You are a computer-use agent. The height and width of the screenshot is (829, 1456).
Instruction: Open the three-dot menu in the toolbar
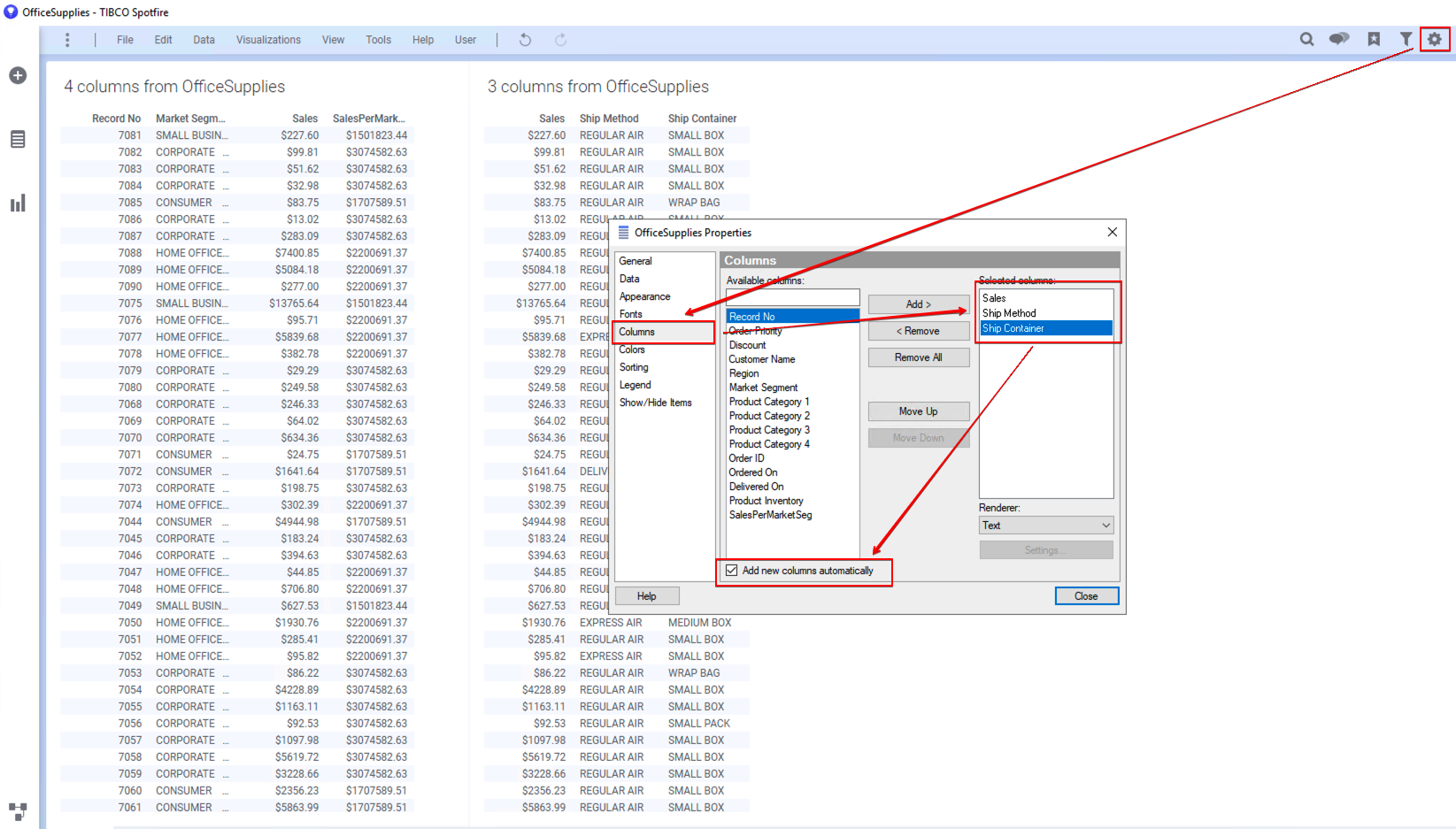[x=67, y=40]
